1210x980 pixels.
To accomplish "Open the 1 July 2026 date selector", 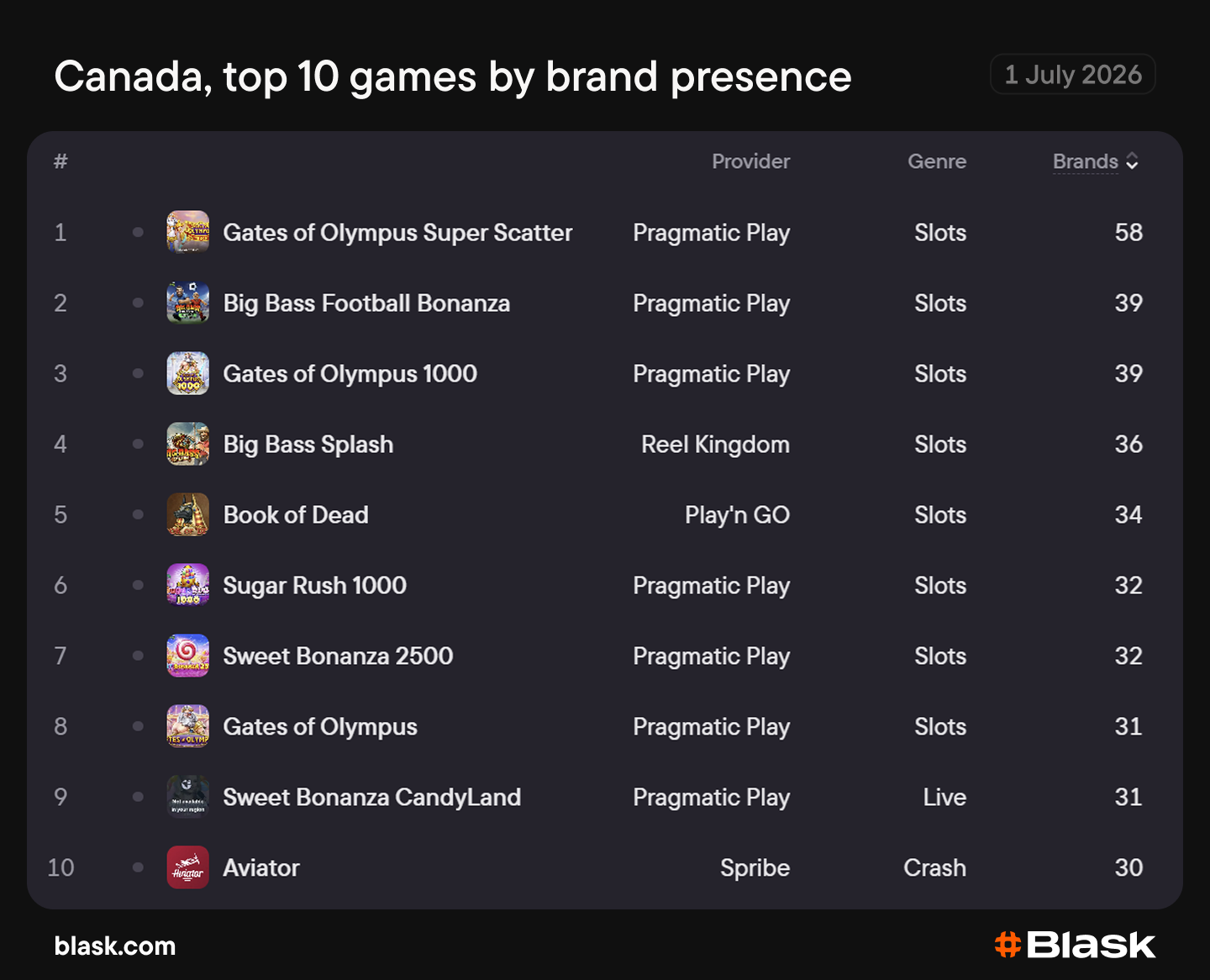I will pyautogui.click(x=1073, y=75).
